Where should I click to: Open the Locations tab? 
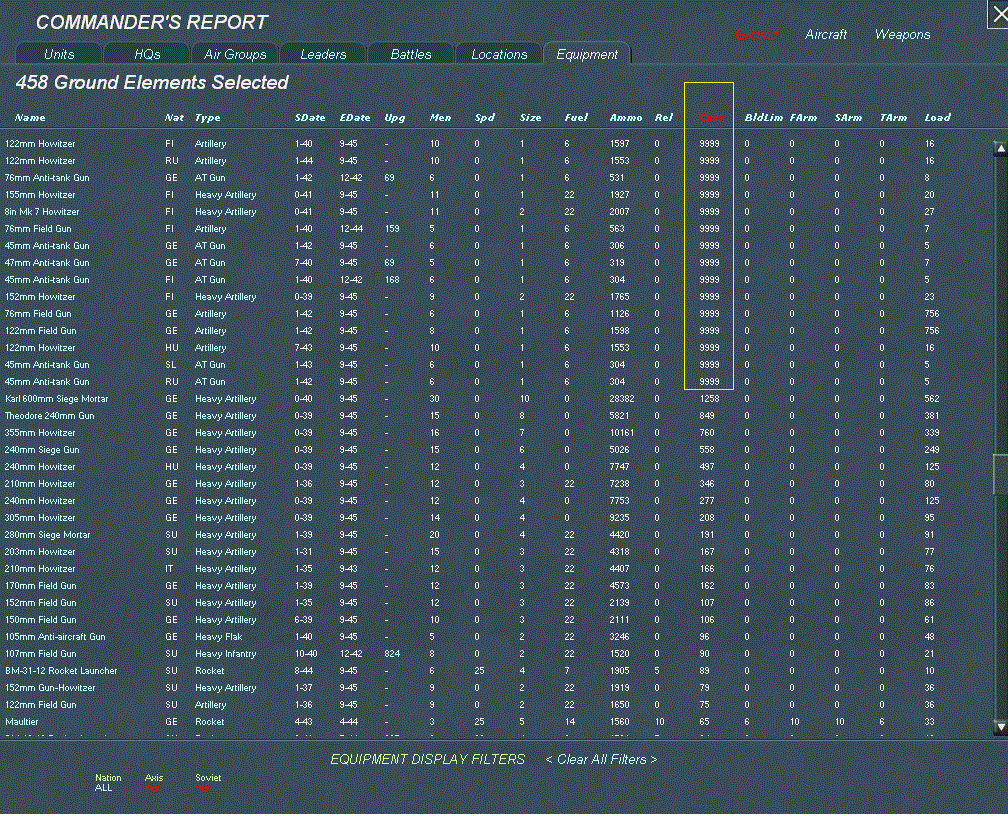click(x=500, y=54)
